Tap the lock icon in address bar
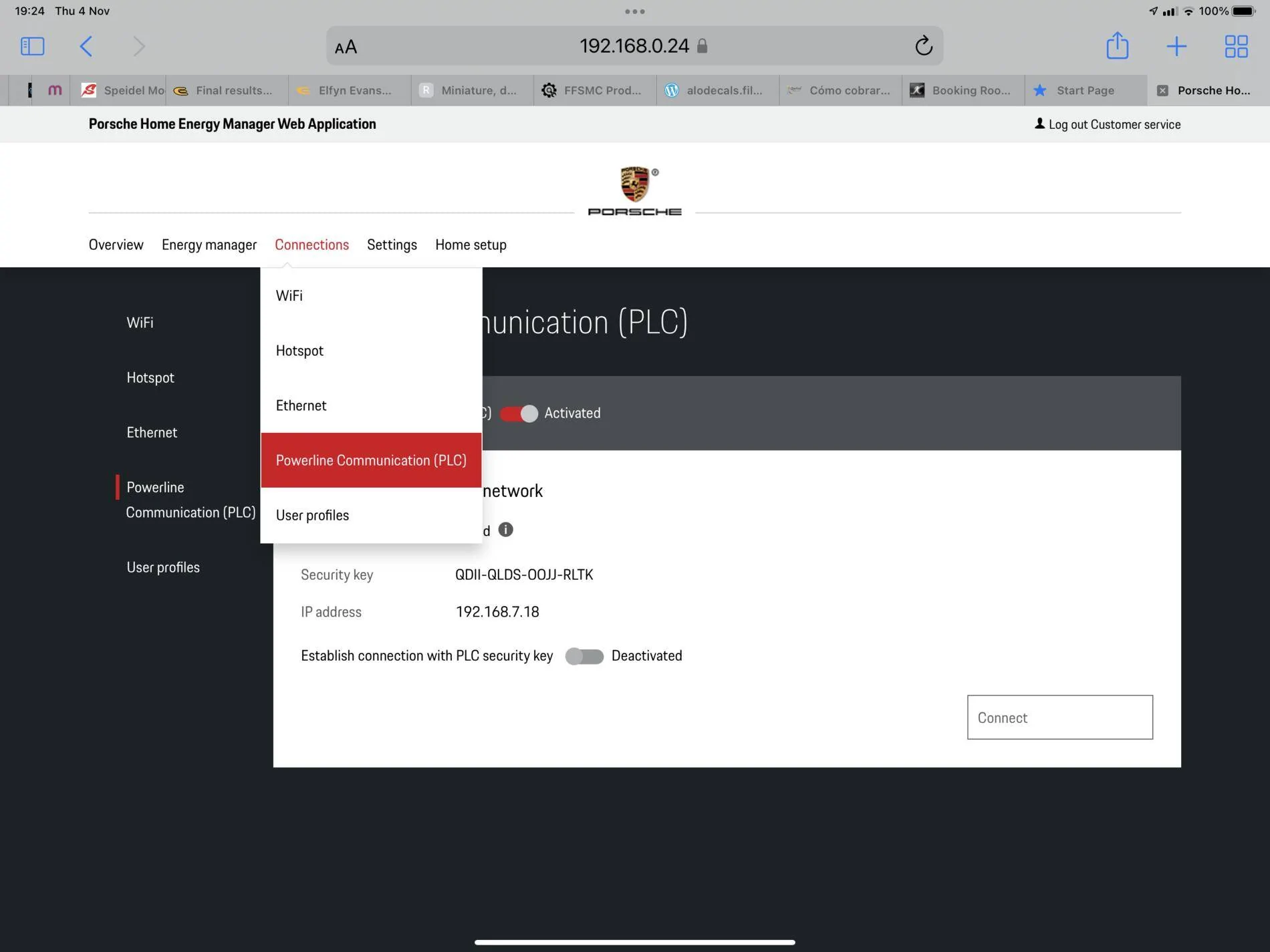The height and width of the screenshot is (952, 1270). click(x=702, y=45)
